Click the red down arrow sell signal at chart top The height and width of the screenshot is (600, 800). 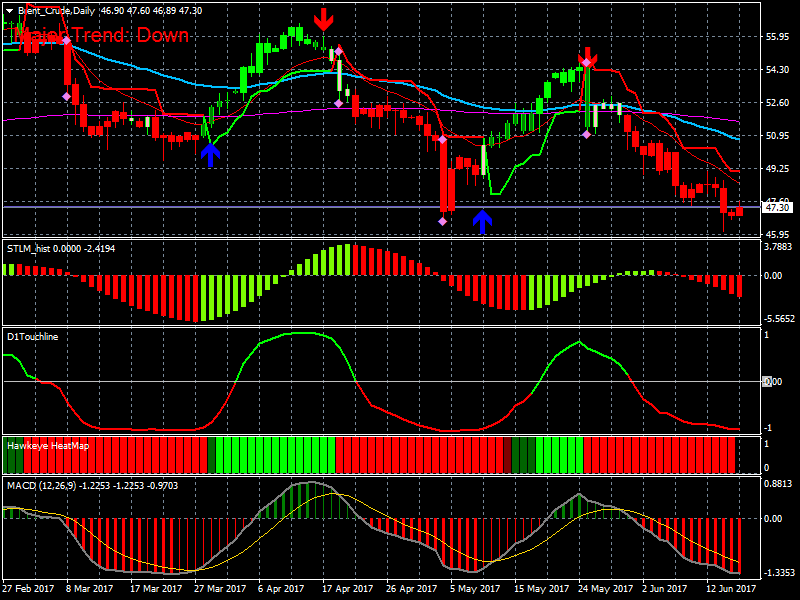pyautogui.click(x=325, y=19)
